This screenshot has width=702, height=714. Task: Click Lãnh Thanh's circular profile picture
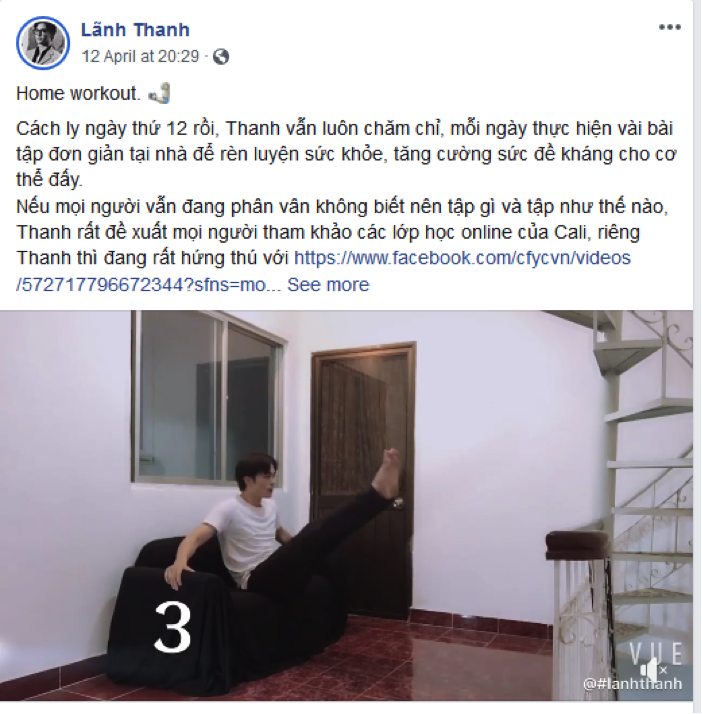coord(43,43)
